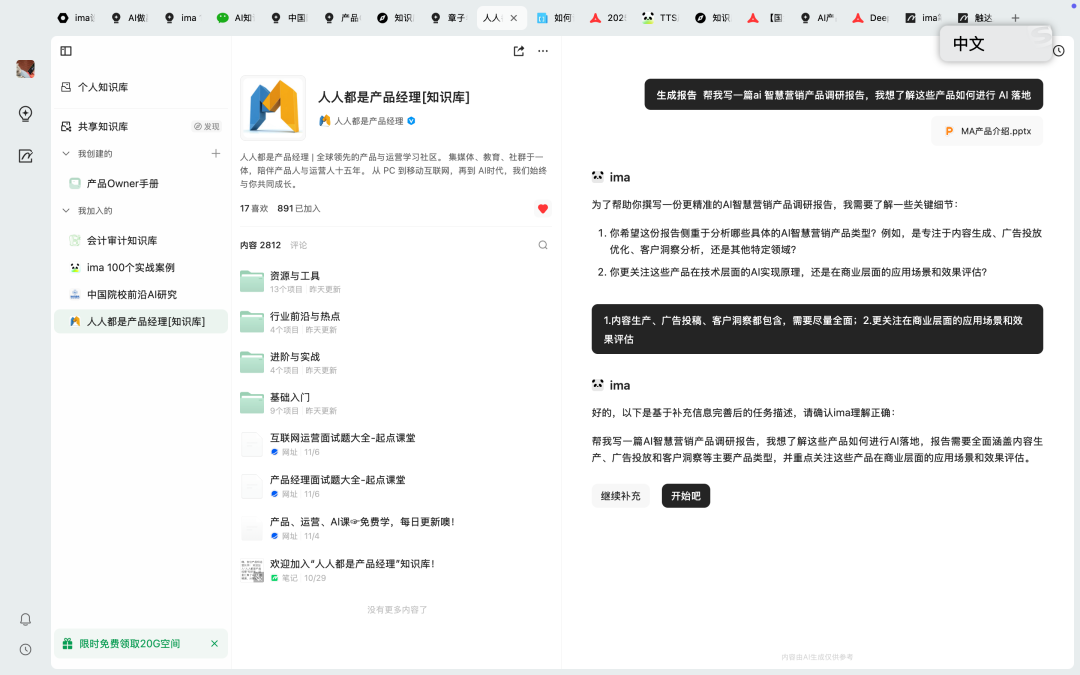Collapse the 我加入的 section

tap(66, 211)
